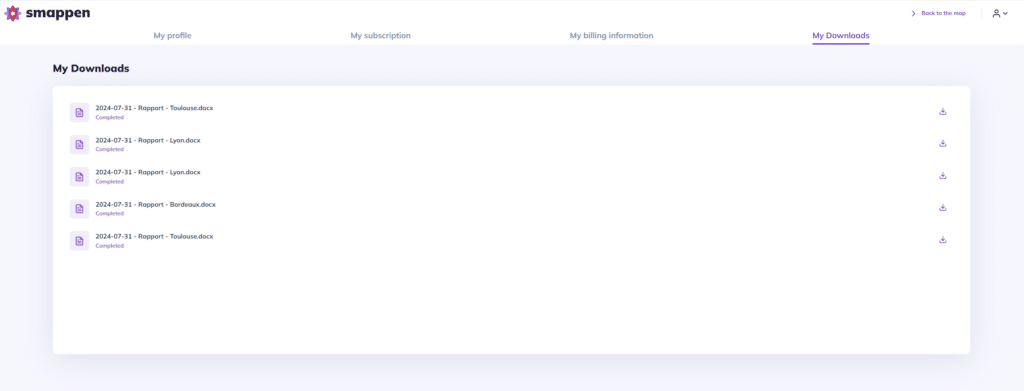
Task: Download the last Toulouse report
Action: pyautogui.click(x=942, y=240)
